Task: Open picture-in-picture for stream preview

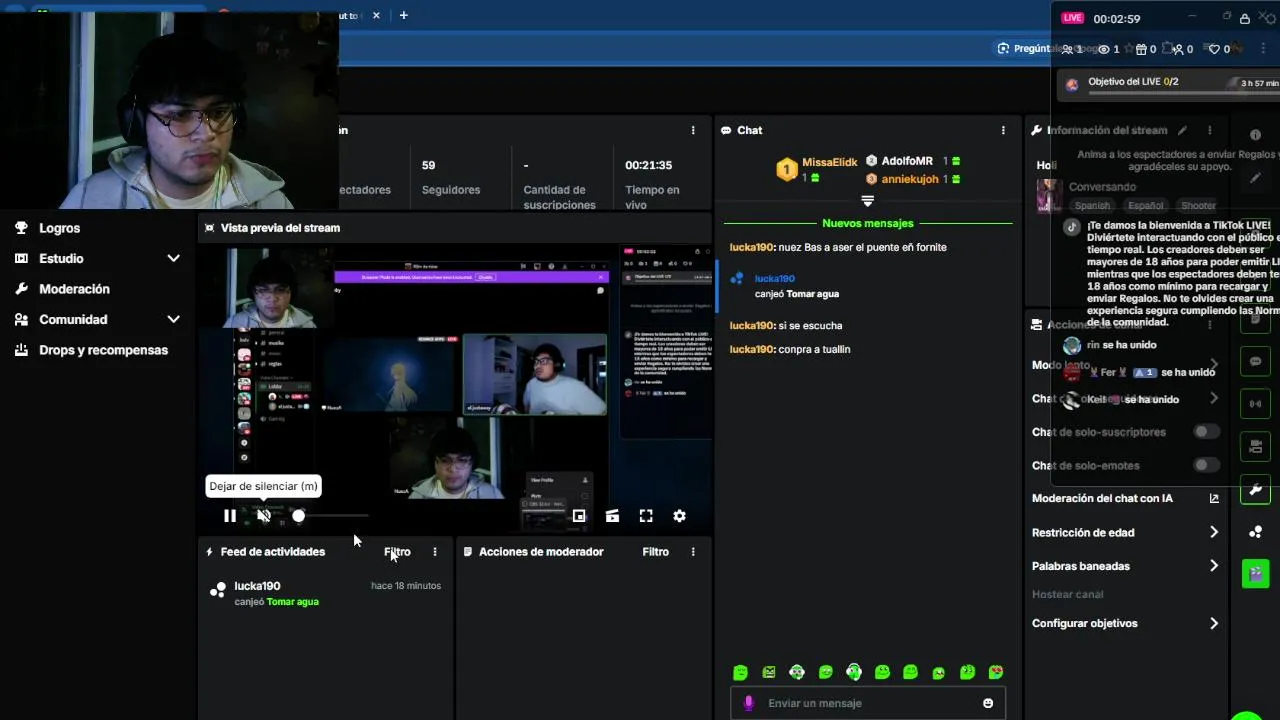Action: 579,516
